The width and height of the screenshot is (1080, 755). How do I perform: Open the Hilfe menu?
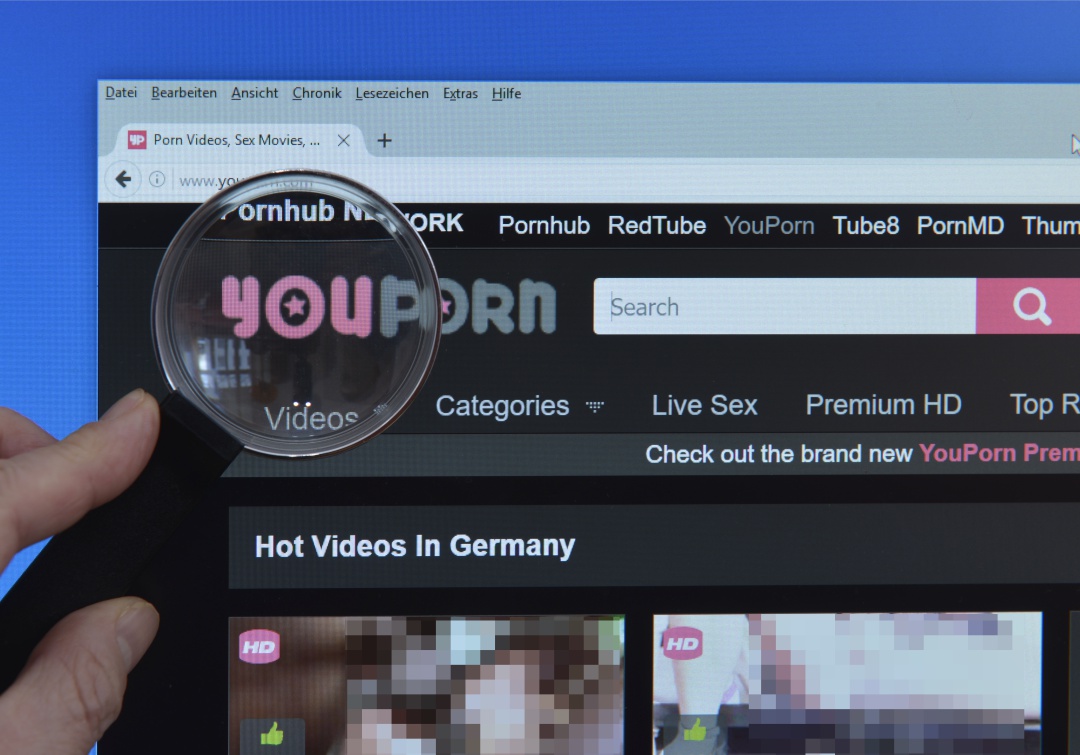506,93
